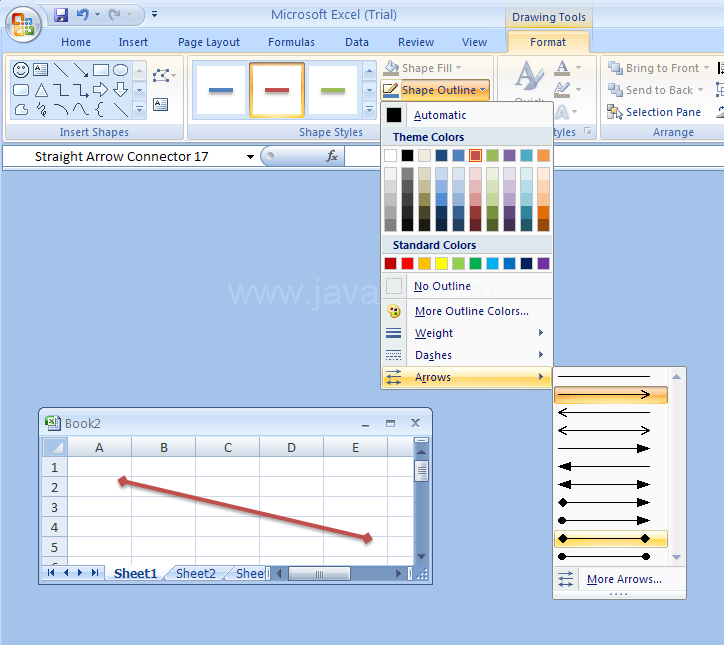This screenshot has width=724, height=645.
Task: Pick the purple standard color swatch
Action: [543, 264]
